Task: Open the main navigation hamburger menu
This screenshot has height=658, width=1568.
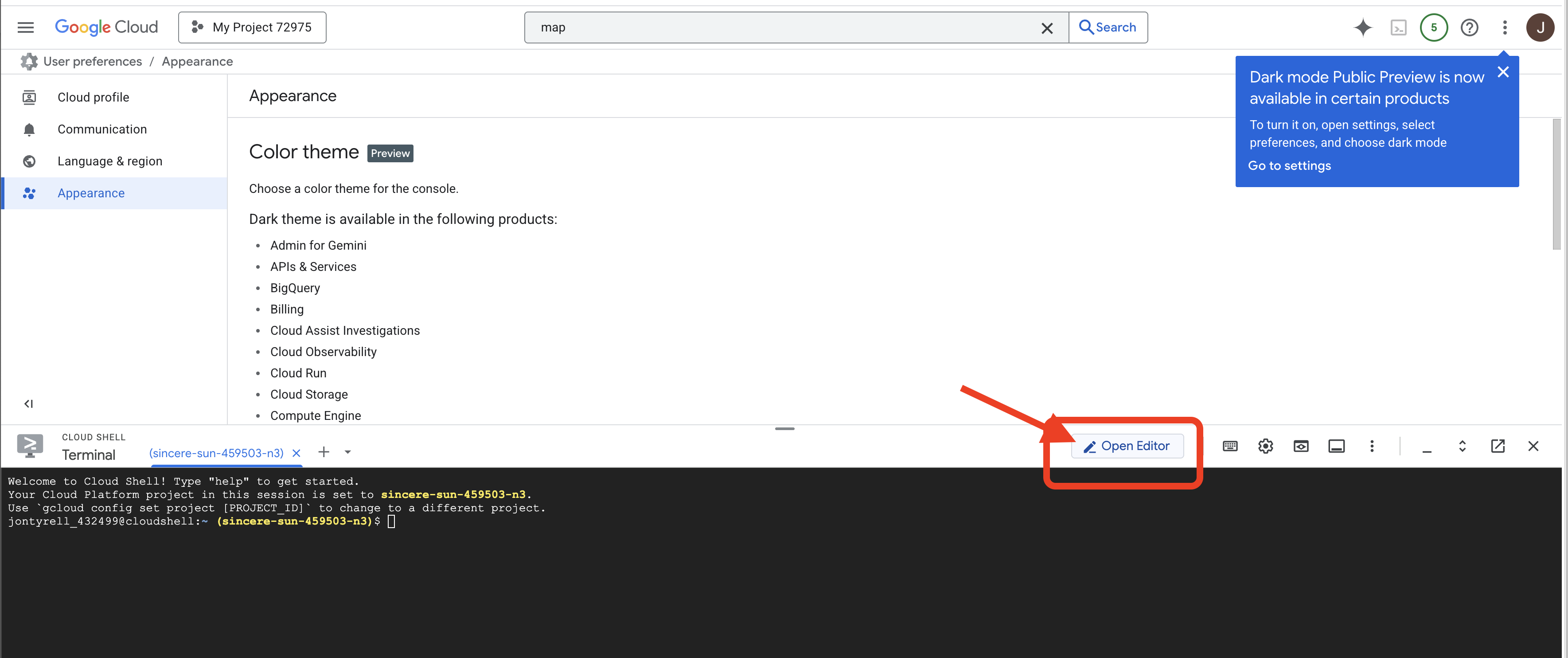Action: pyautogui.click(x=26, y=27)
